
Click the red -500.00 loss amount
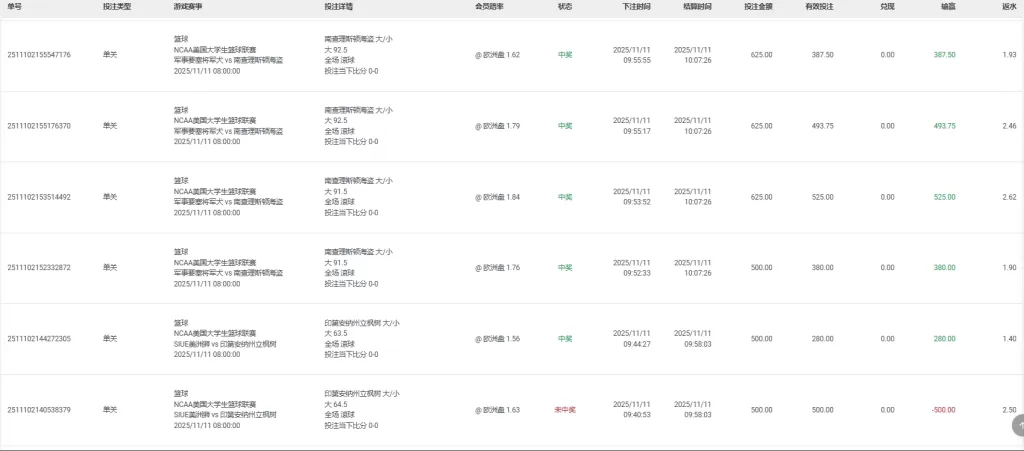click(943, 410)
